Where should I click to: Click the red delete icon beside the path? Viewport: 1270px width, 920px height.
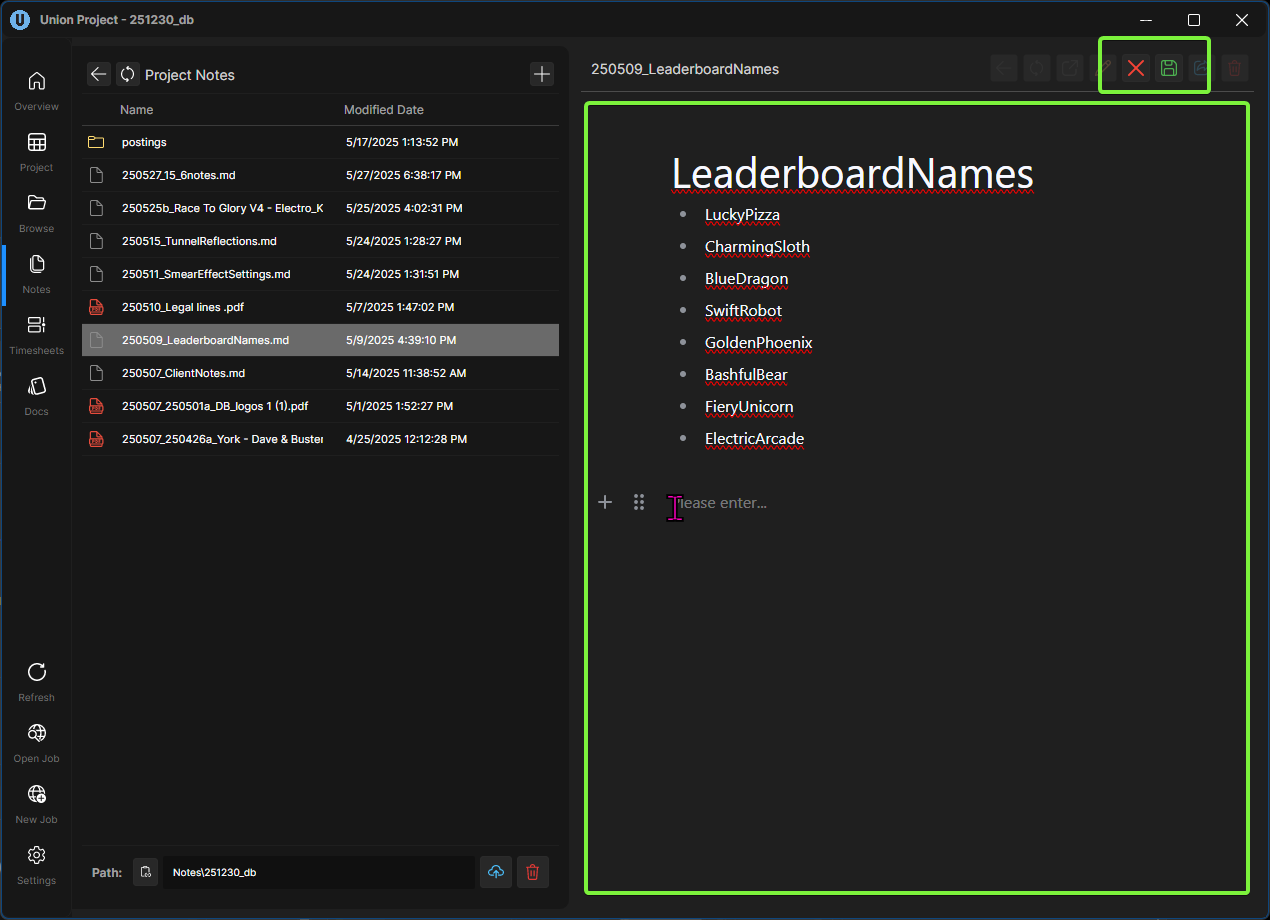tap(532, 872)
